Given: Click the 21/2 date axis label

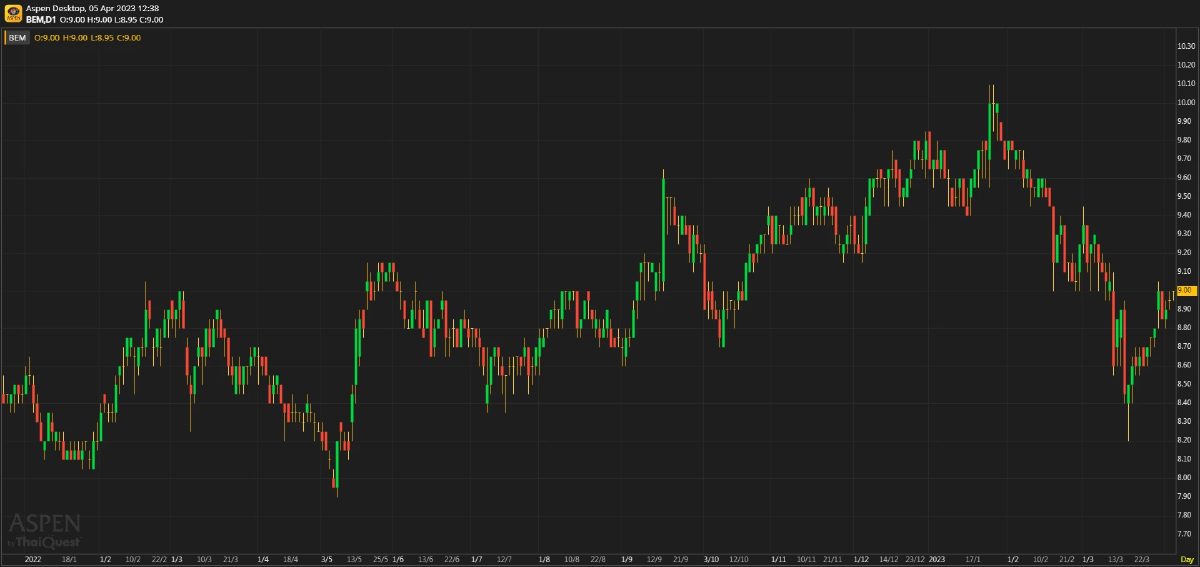Looking at the screenshot, I should coord(1067,559).
